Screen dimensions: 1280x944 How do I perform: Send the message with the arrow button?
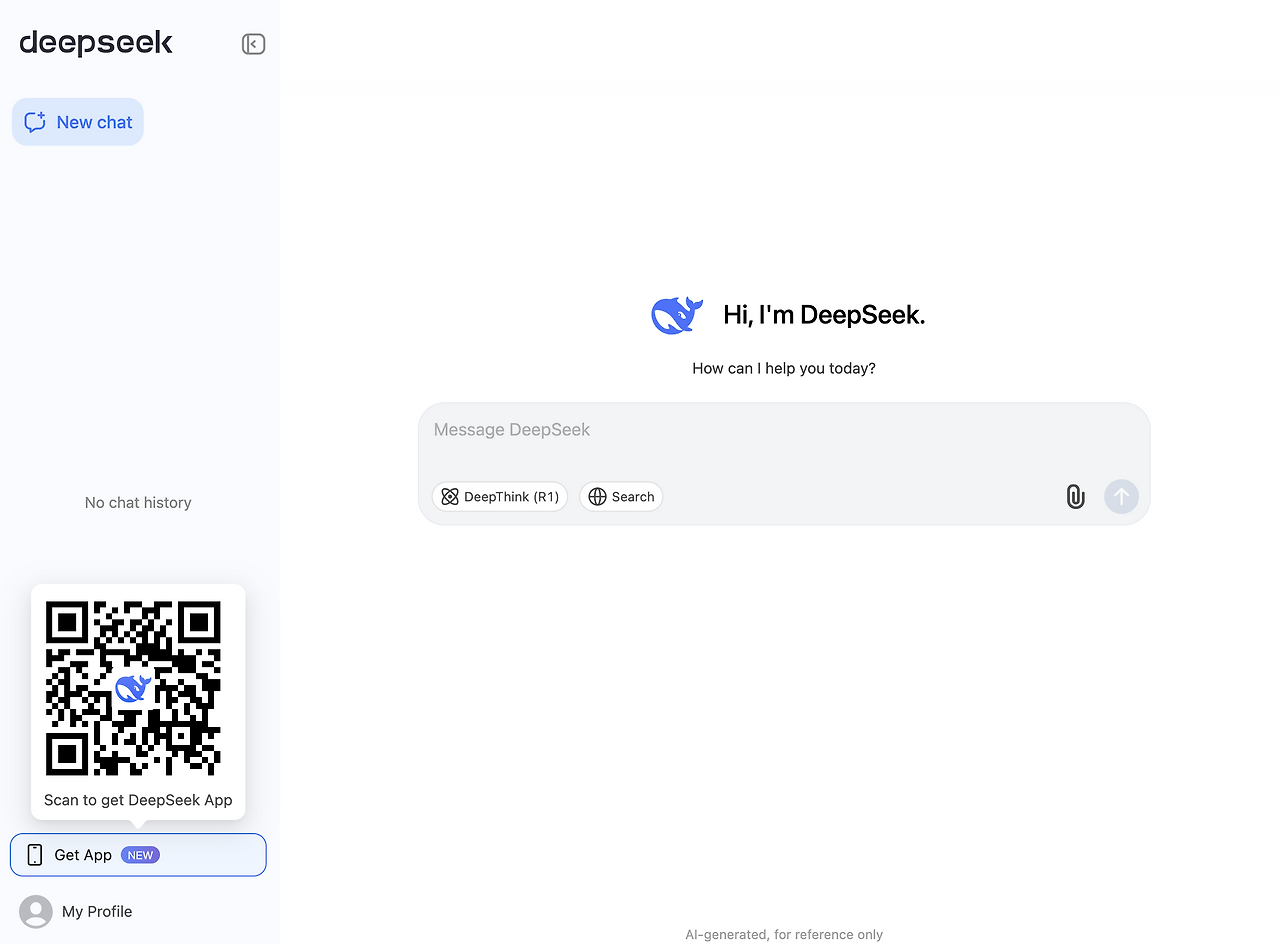pyautogui.click(x=1121, y=496)
